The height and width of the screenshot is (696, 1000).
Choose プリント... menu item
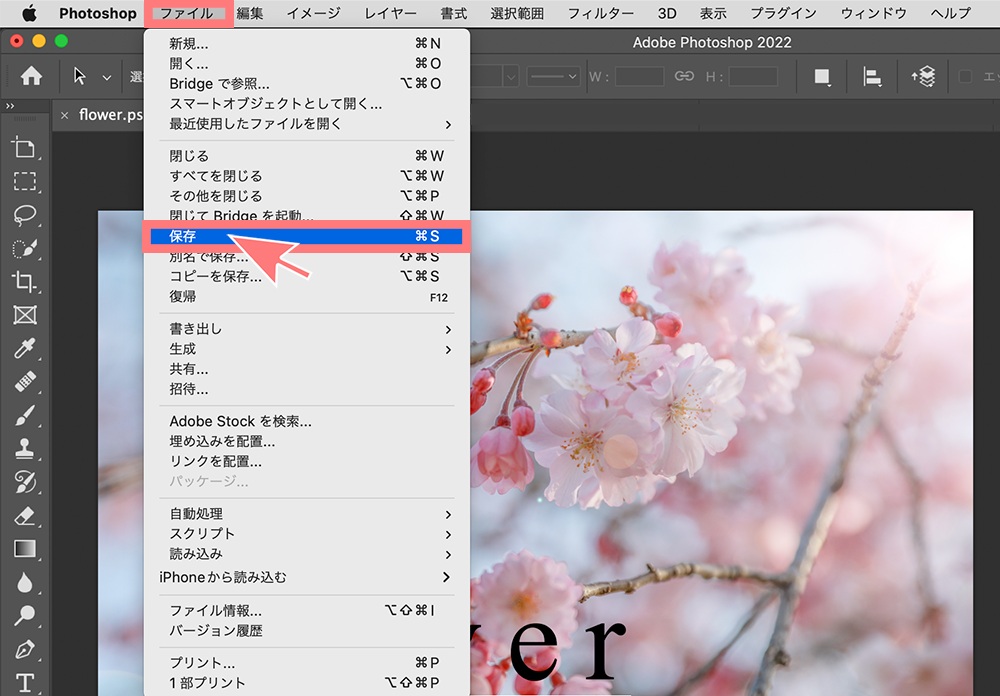coord(306,663)
